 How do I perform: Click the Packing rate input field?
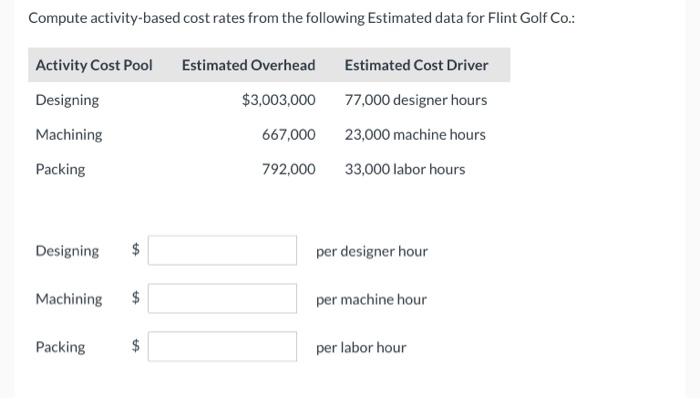222,346
